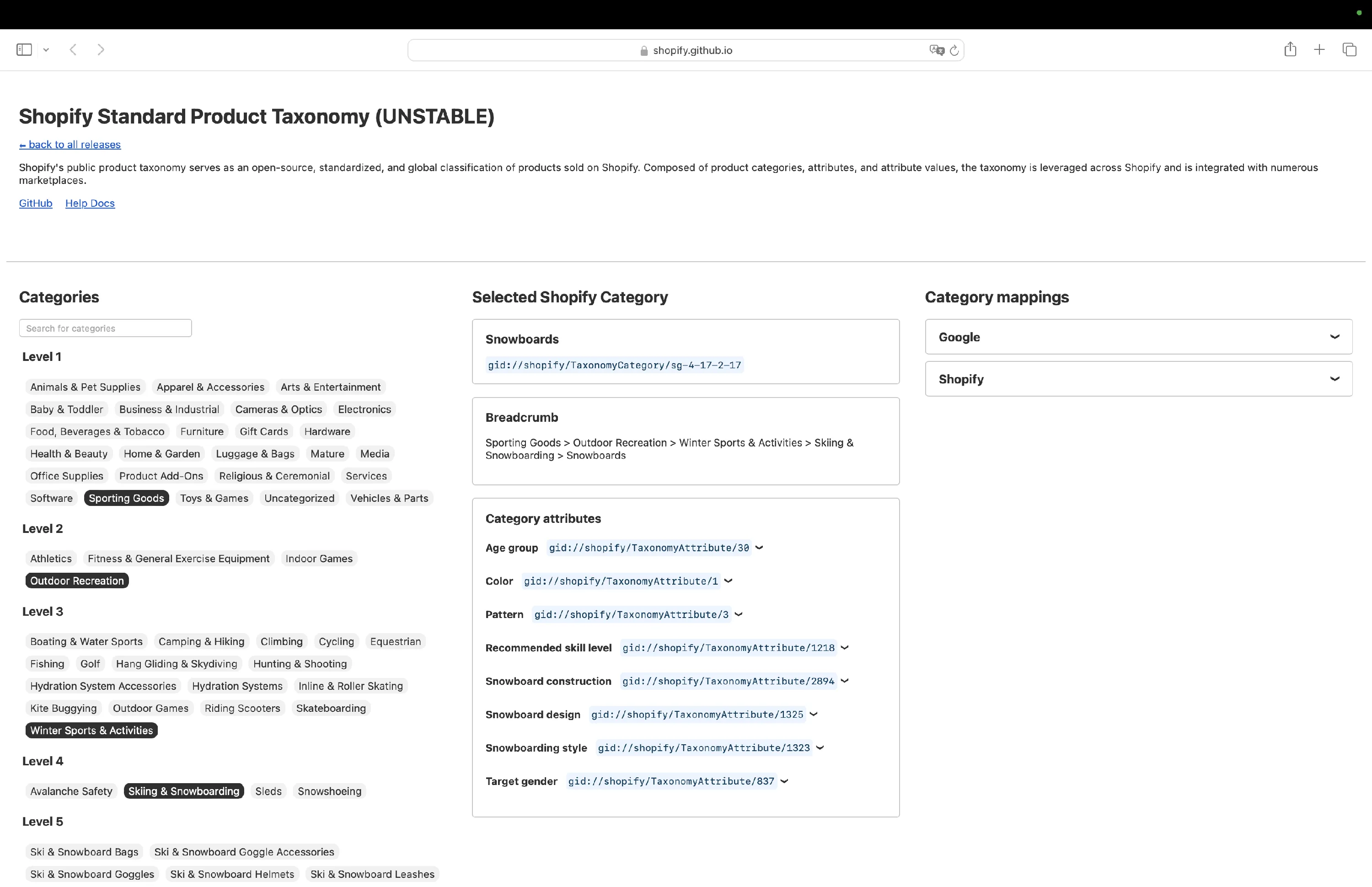Screen dimensions: 1372x887
Task: Click the Snowboards category gid text
Action: [614, 365]
